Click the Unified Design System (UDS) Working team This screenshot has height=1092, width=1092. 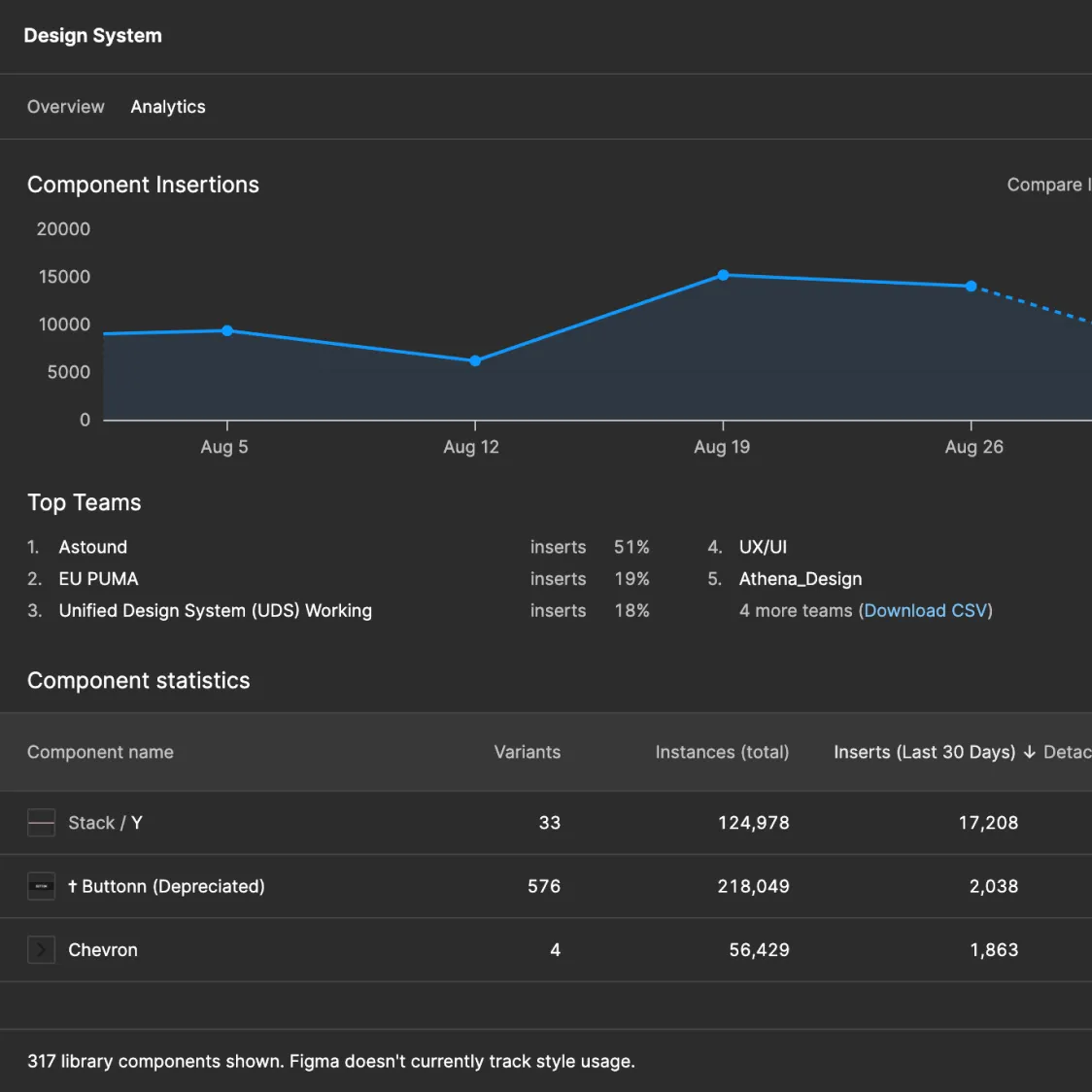pyautogui.click(x=215, y=610)
